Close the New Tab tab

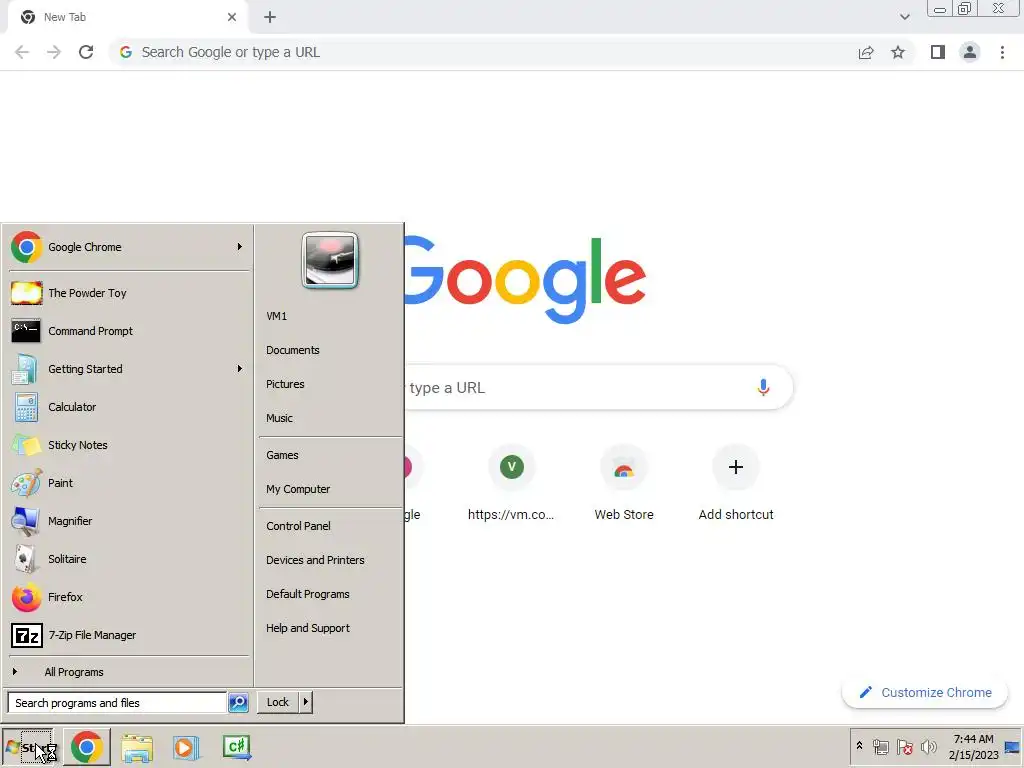[232, 17]
